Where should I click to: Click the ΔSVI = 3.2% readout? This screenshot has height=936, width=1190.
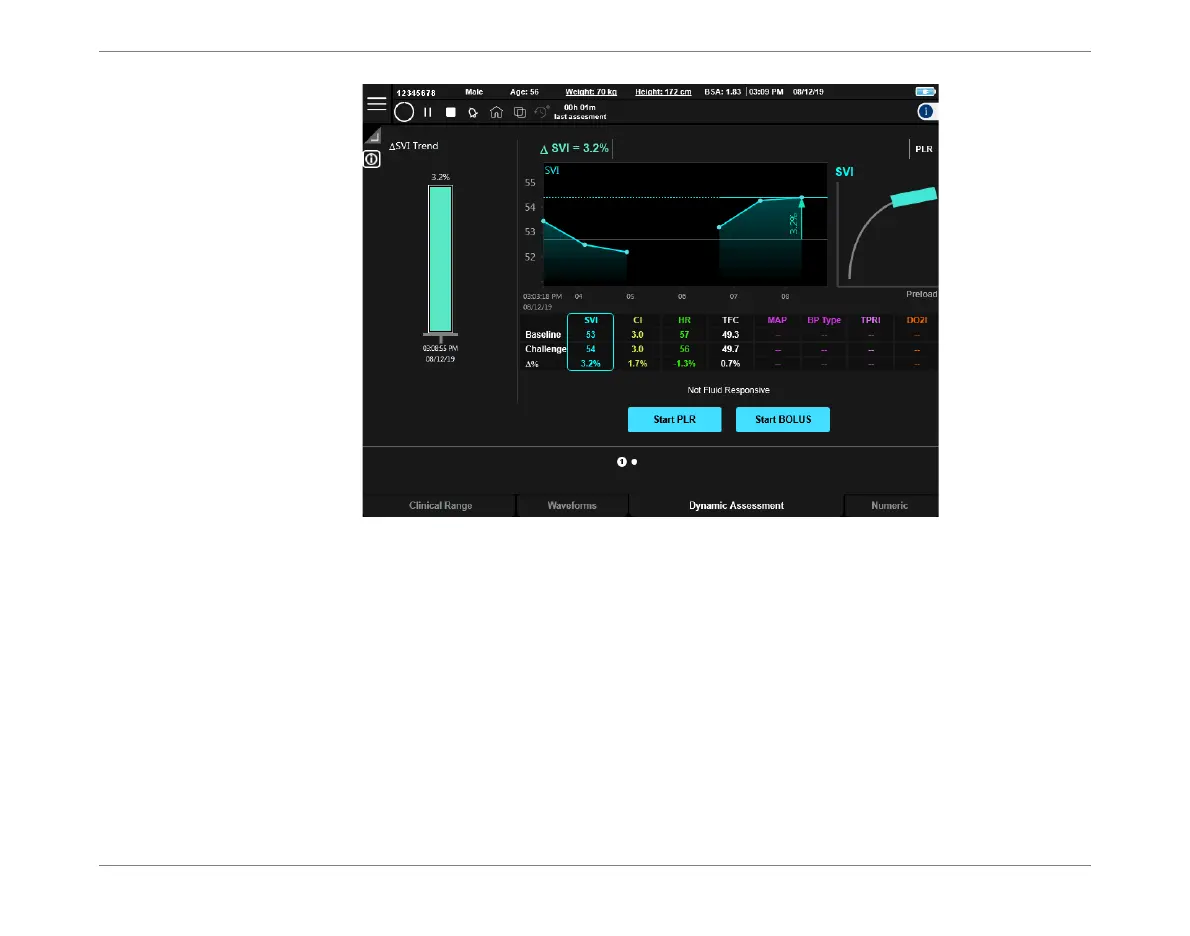pyautogui.click(x=575, y=148)
